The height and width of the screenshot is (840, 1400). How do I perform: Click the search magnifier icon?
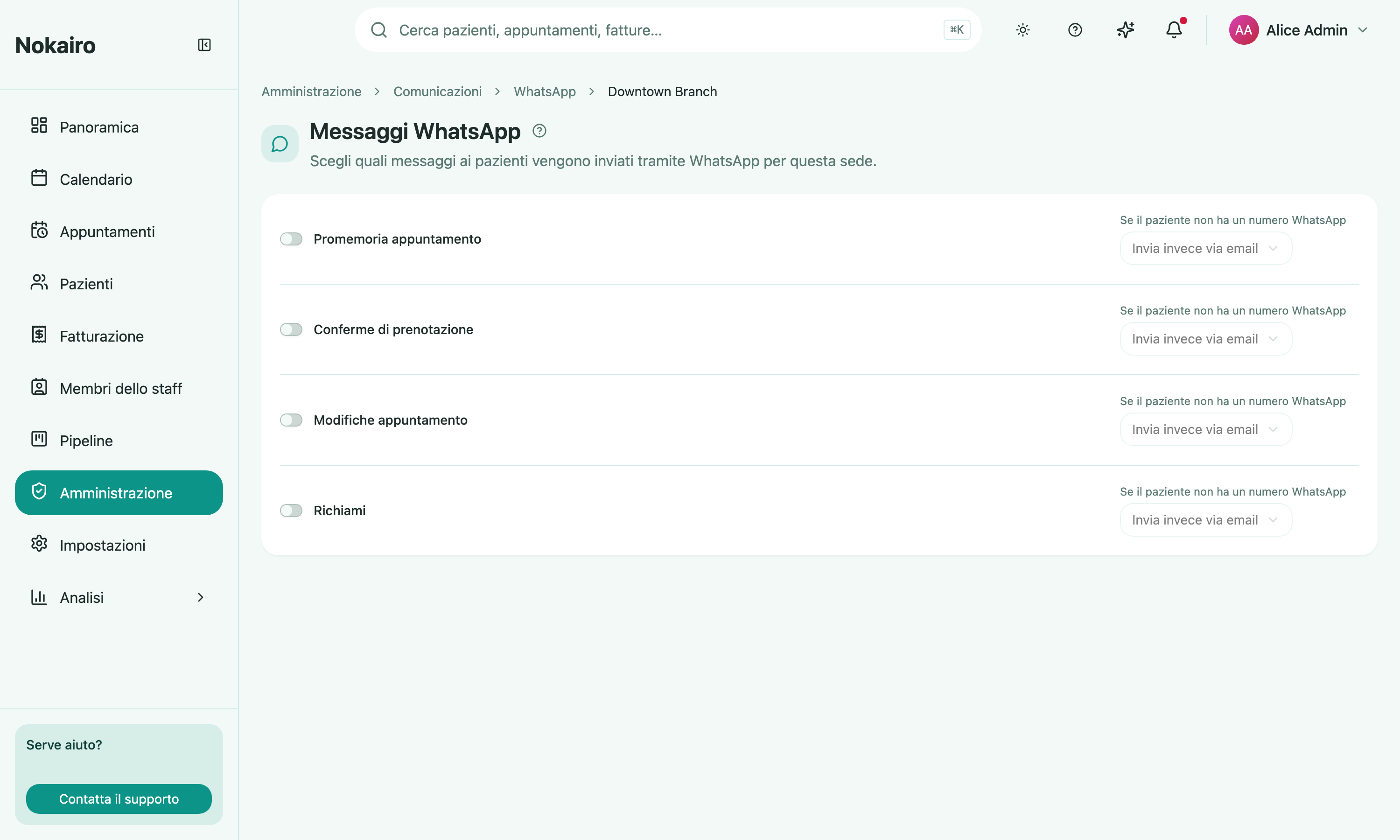click(378, 30)
